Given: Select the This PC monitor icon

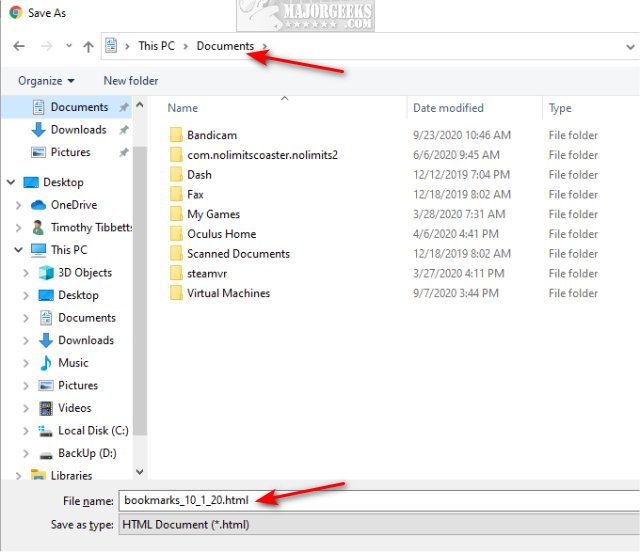Looking at the screenshot, I should click(x=38, y=250).
